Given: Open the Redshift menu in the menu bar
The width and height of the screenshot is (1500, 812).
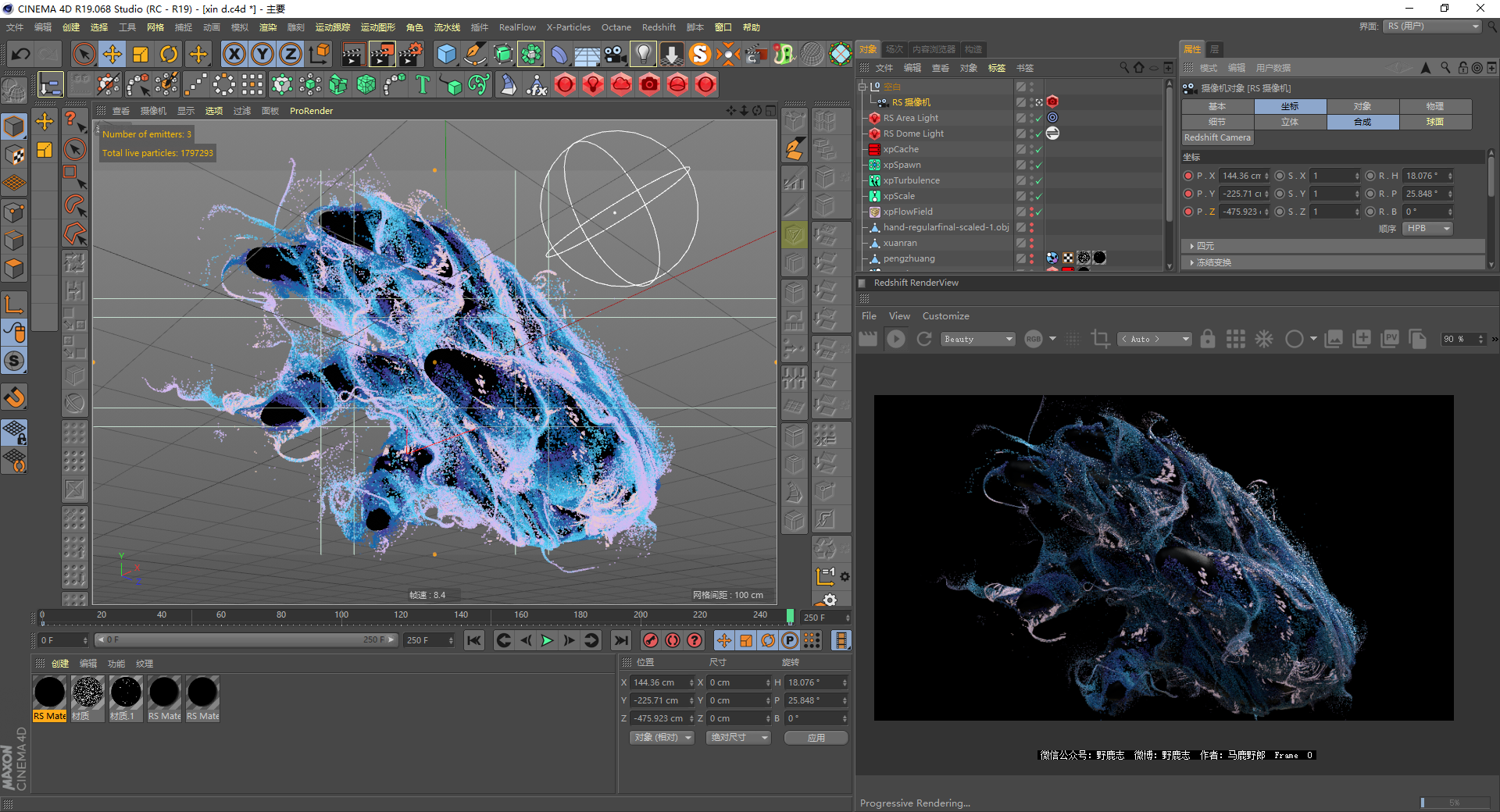Looking at the screenshot, I should [x=659, y=27].
